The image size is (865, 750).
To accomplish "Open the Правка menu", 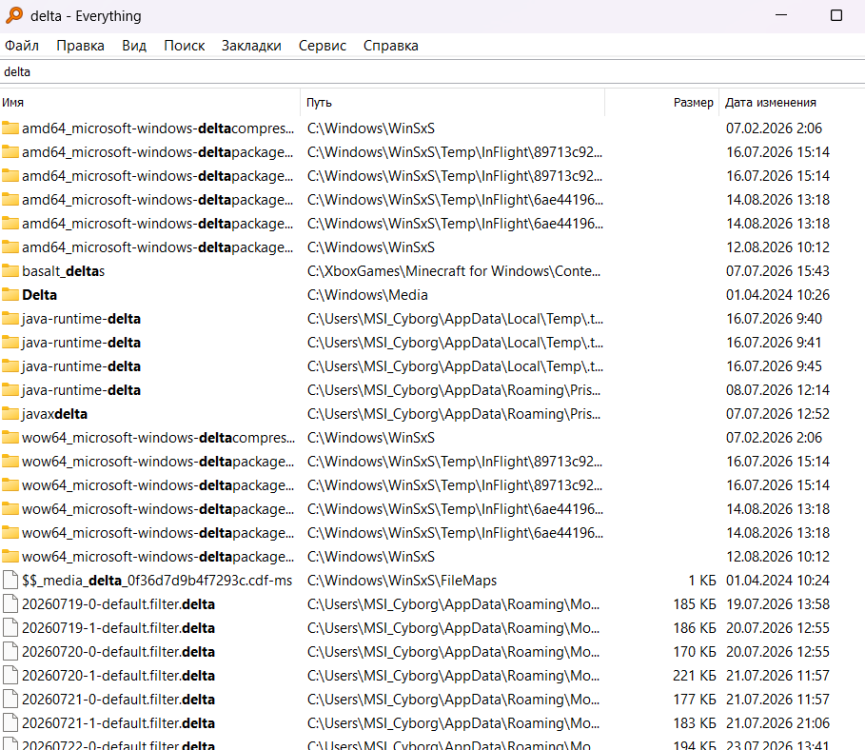I will (81, 46).
